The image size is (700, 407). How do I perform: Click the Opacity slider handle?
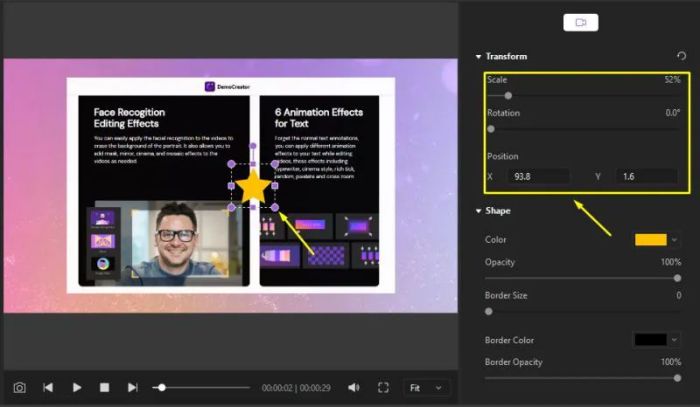coord(677,278)
